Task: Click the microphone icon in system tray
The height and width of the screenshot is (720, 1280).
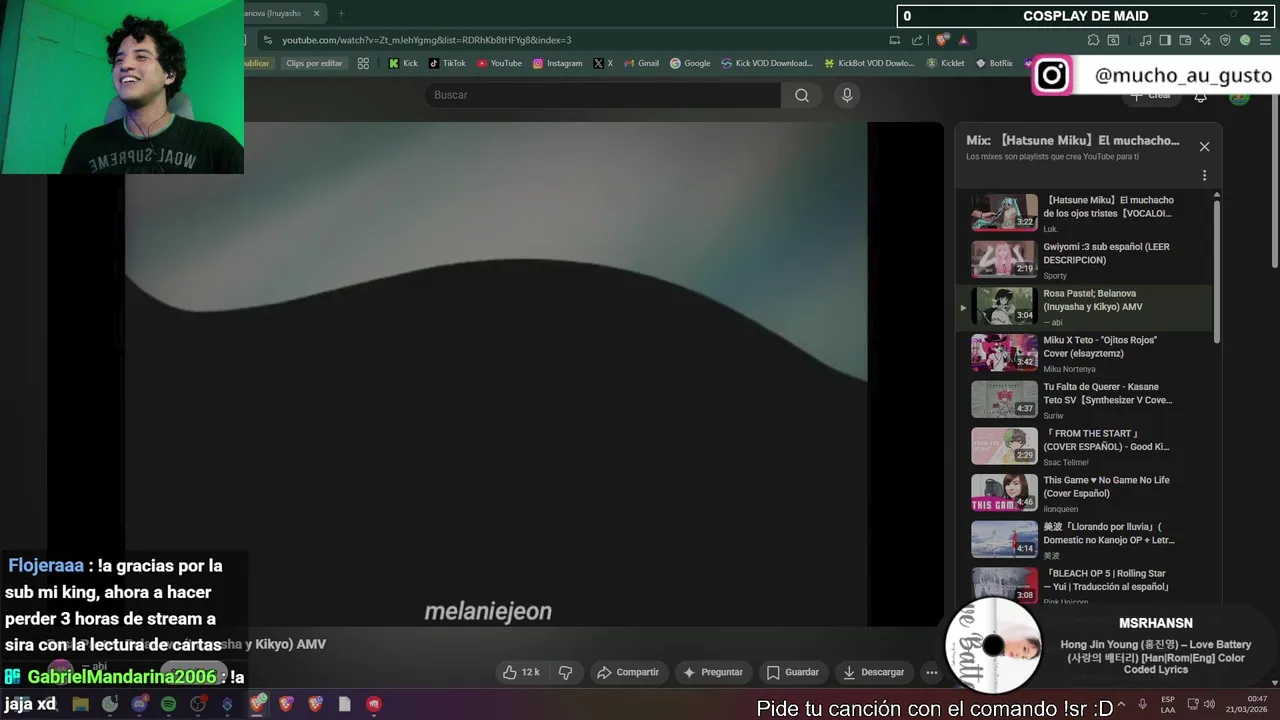Action: [1143, 704]
